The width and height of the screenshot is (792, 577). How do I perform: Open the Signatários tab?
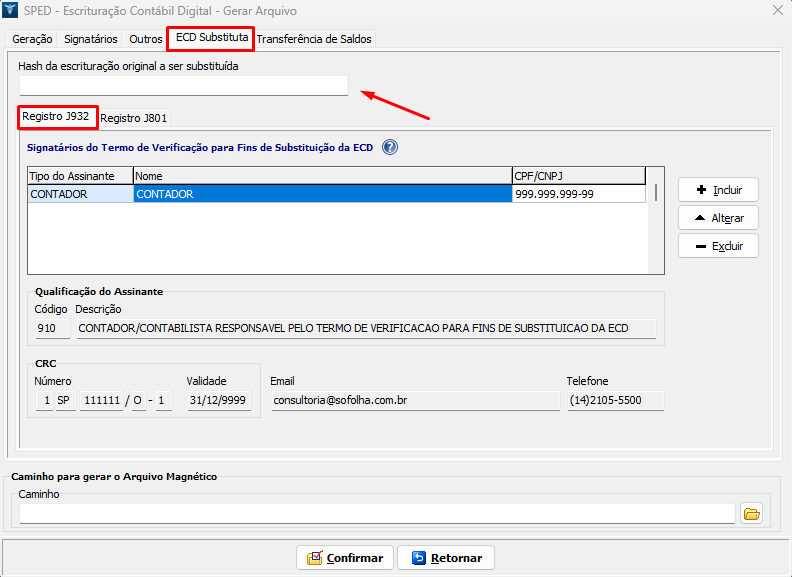point(90,39)
